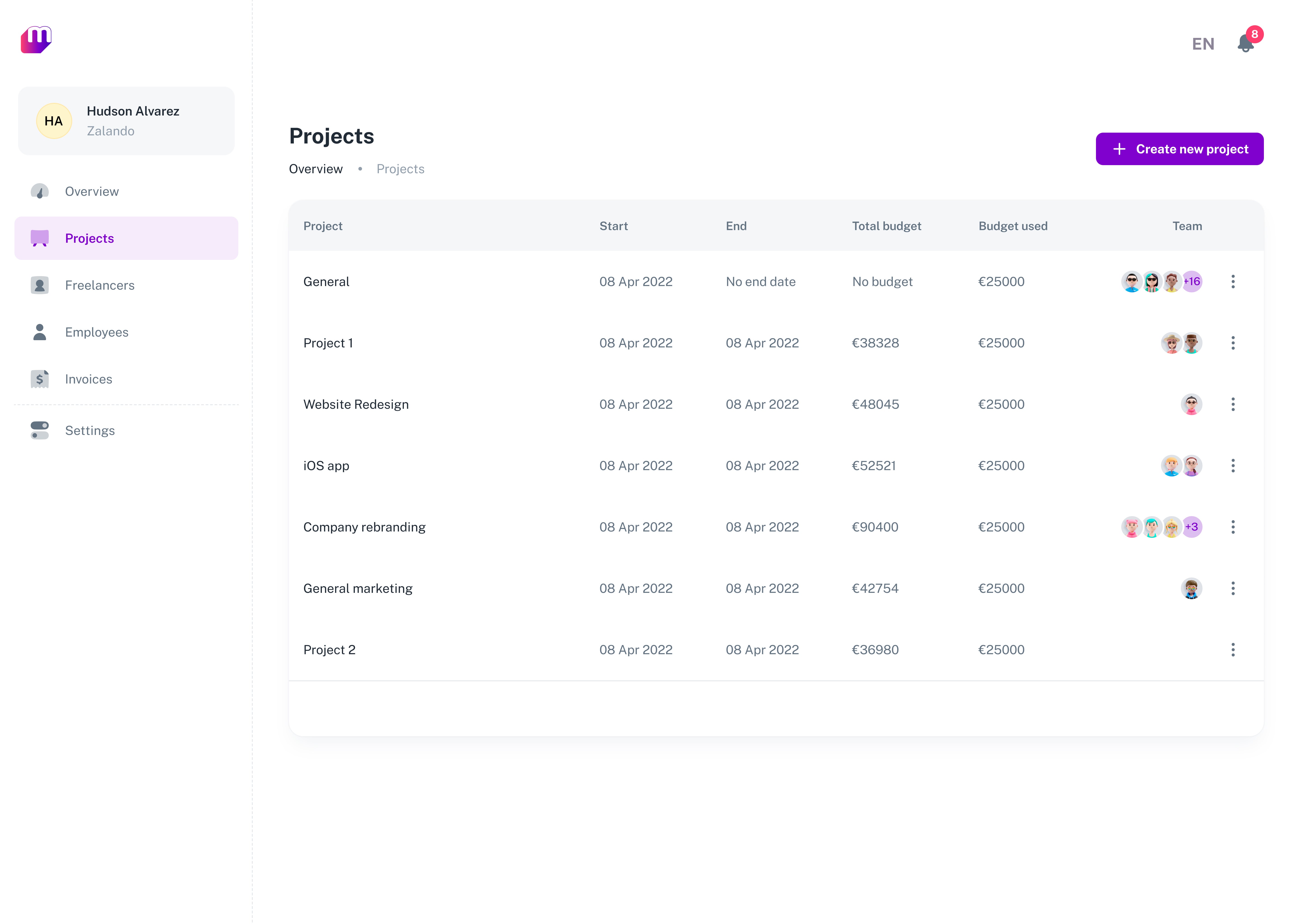Click the notification bell icon

[1245, 44]
